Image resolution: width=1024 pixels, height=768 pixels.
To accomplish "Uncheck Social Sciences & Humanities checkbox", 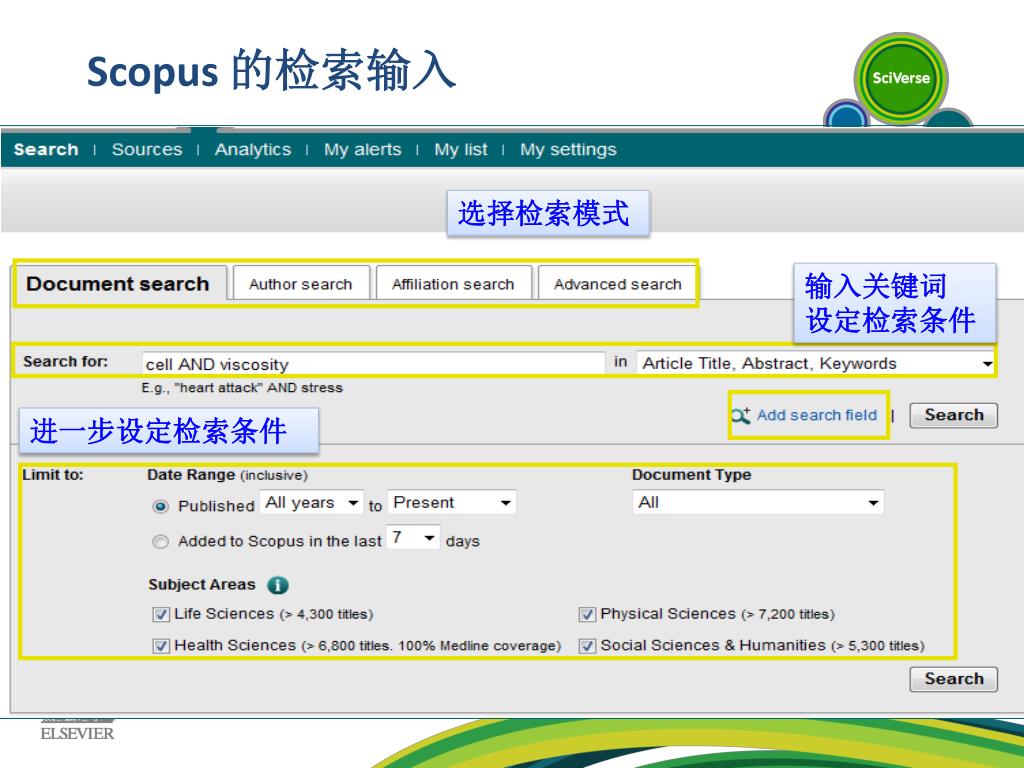I will point(586,646).
